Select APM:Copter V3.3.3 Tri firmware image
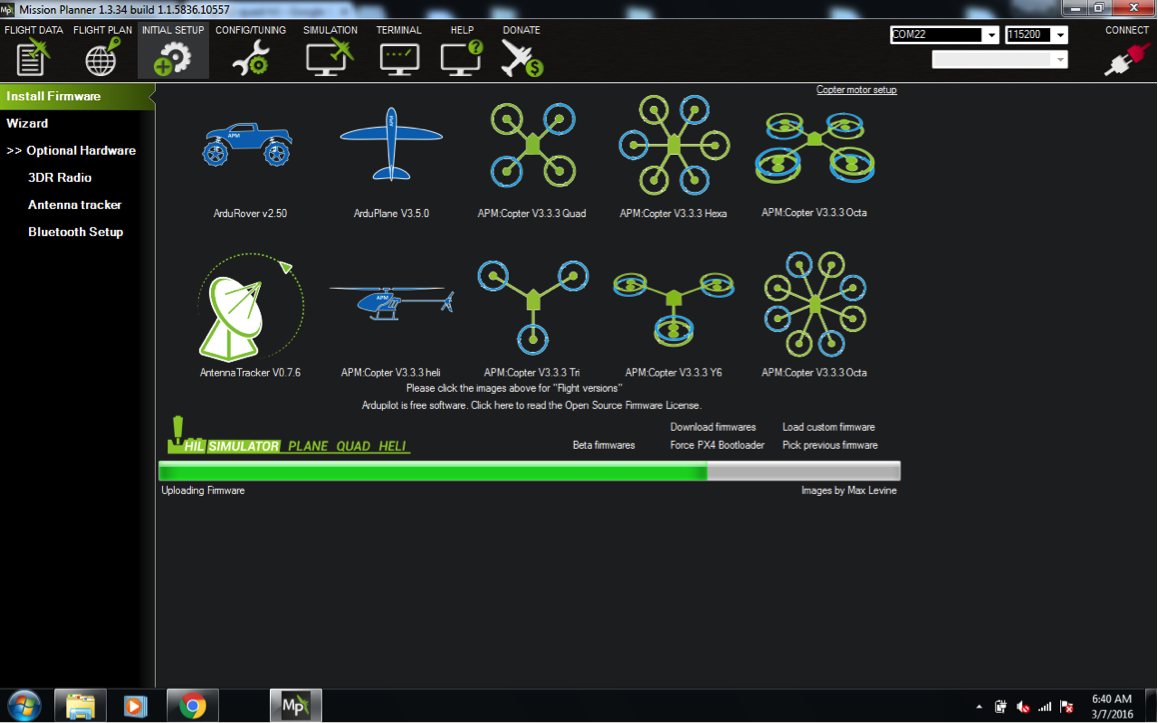The width and height of the screenshot is (1158, 723). tap(532, 306)
